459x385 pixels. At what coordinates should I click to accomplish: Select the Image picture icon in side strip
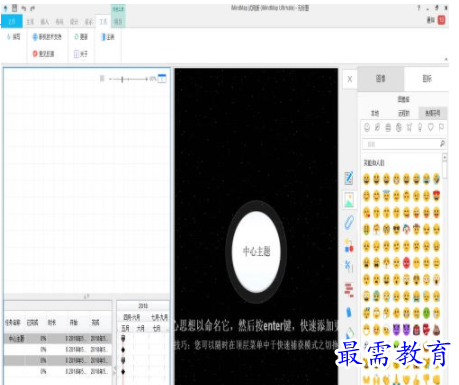coord(349,200)
